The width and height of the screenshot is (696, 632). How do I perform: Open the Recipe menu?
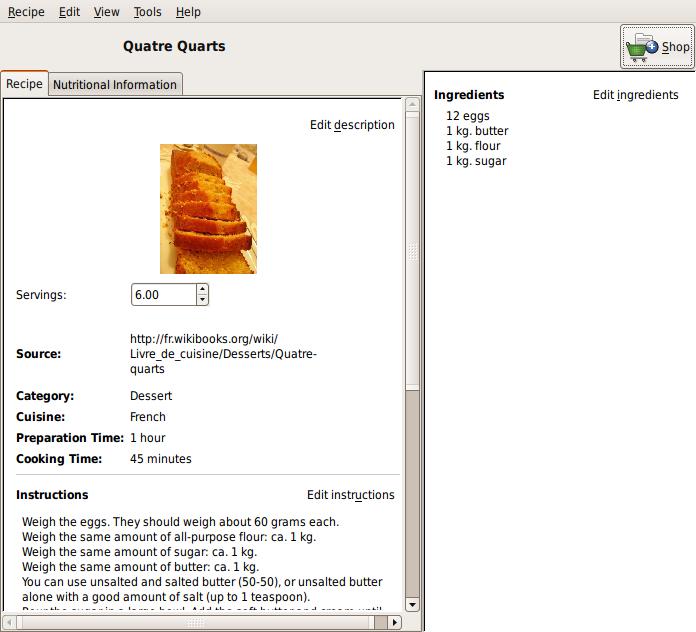coord(26,12)
